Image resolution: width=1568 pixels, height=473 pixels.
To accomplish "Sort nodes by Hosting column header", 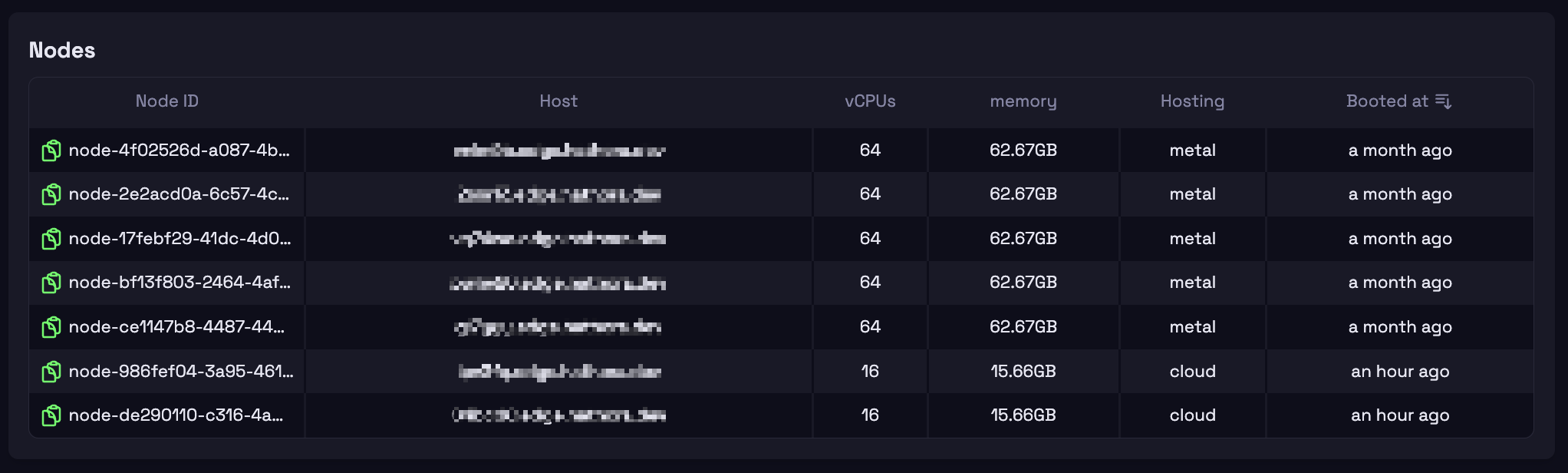I will coord(1192,101).
